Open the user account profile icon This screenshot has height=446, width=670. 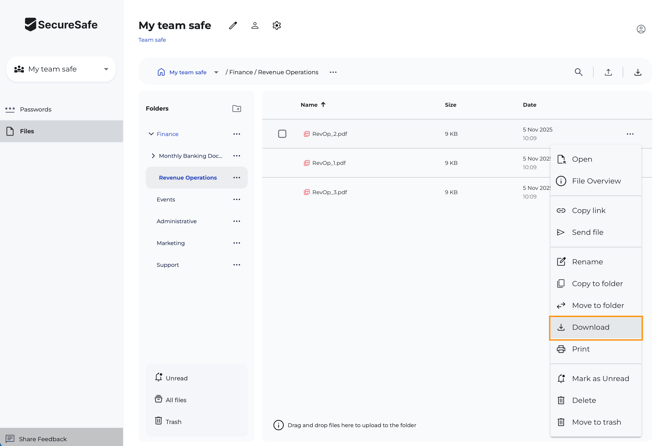pos(641,29)
